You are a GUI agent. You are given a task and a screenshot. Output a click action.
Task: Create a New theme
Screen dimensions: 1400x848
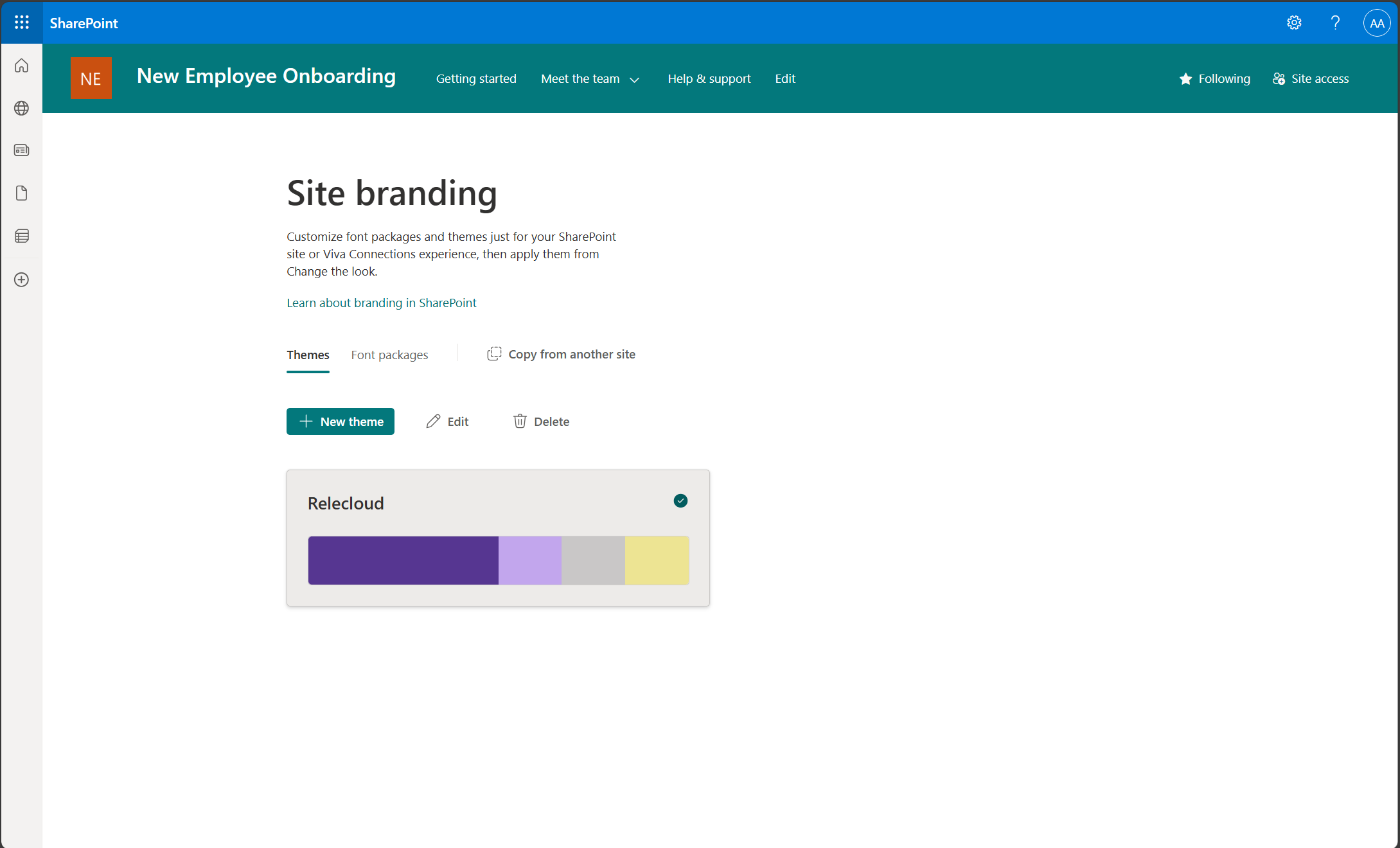pos(340,421)
